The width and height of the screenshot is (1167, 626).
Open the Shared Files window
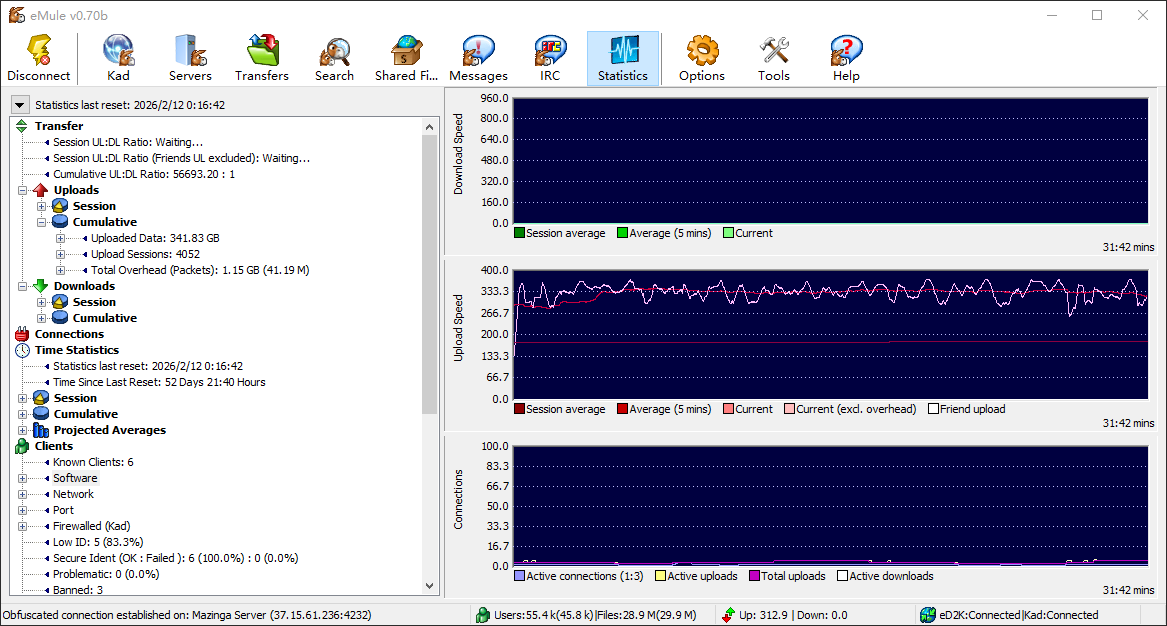coord(406,58)
